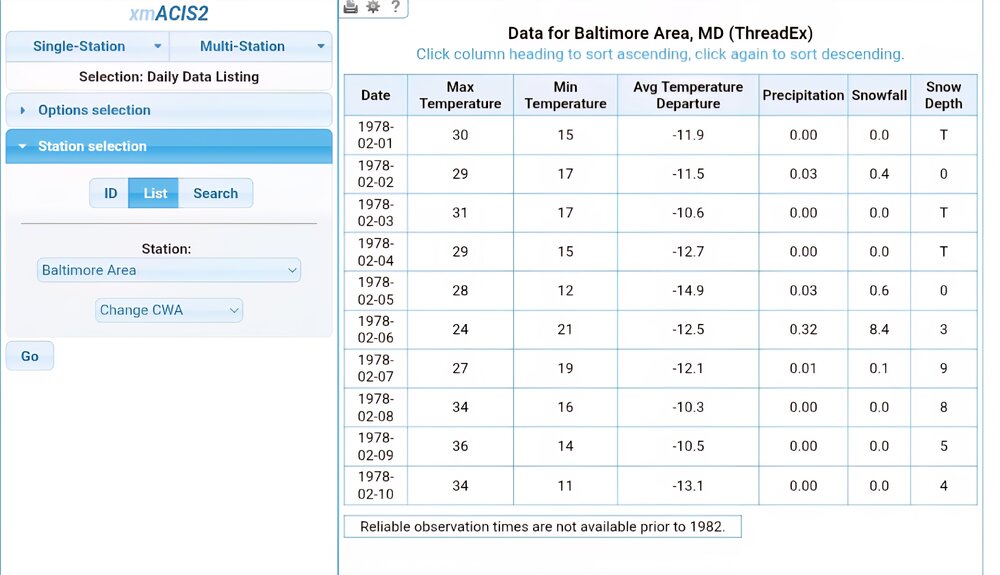Screen dimensions: 1000x575
Task: Click the xmACIS2 logo title
Action: (168, 14)
